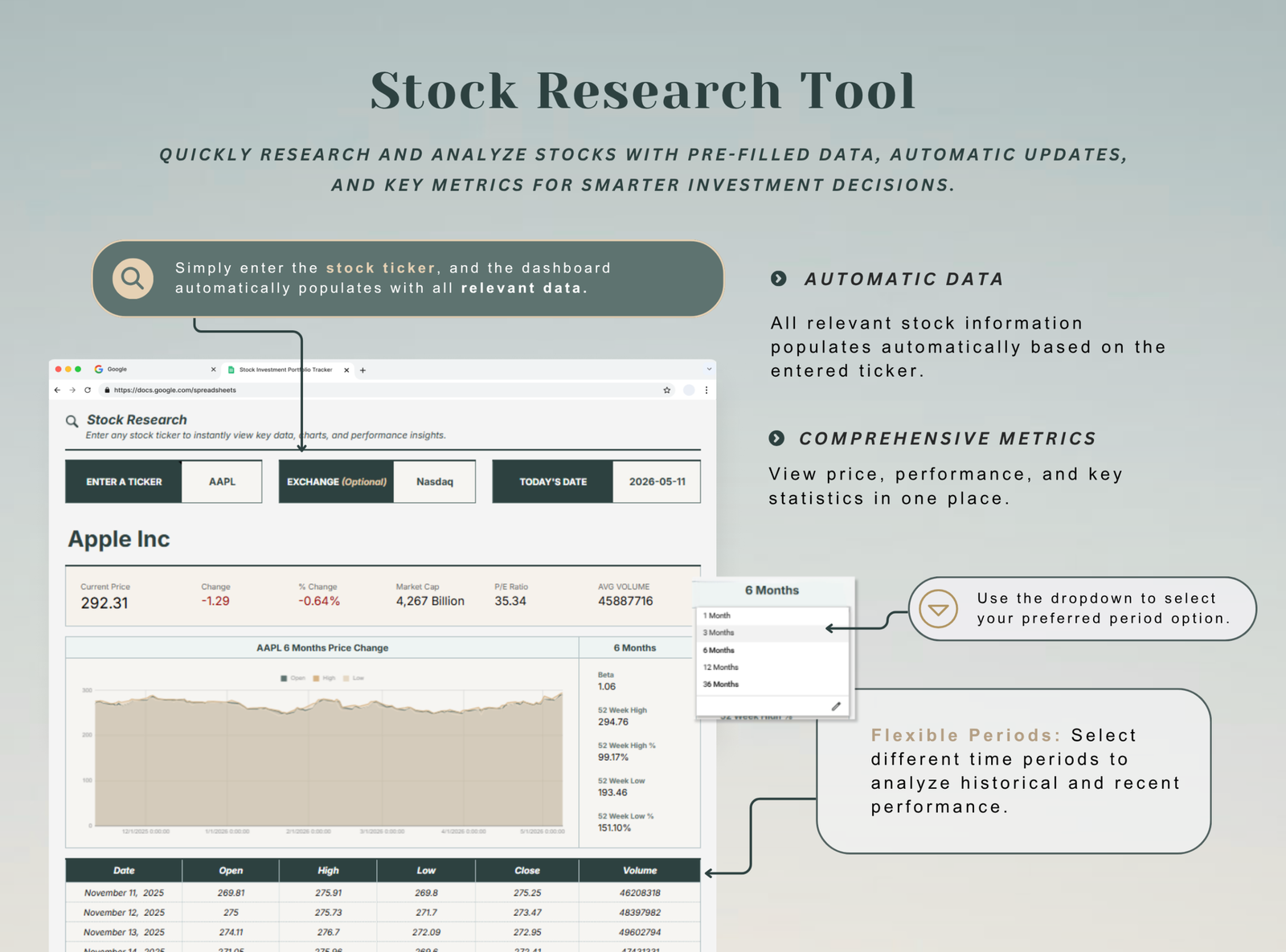Select the 52 Week High % value 99.17%

613,758
